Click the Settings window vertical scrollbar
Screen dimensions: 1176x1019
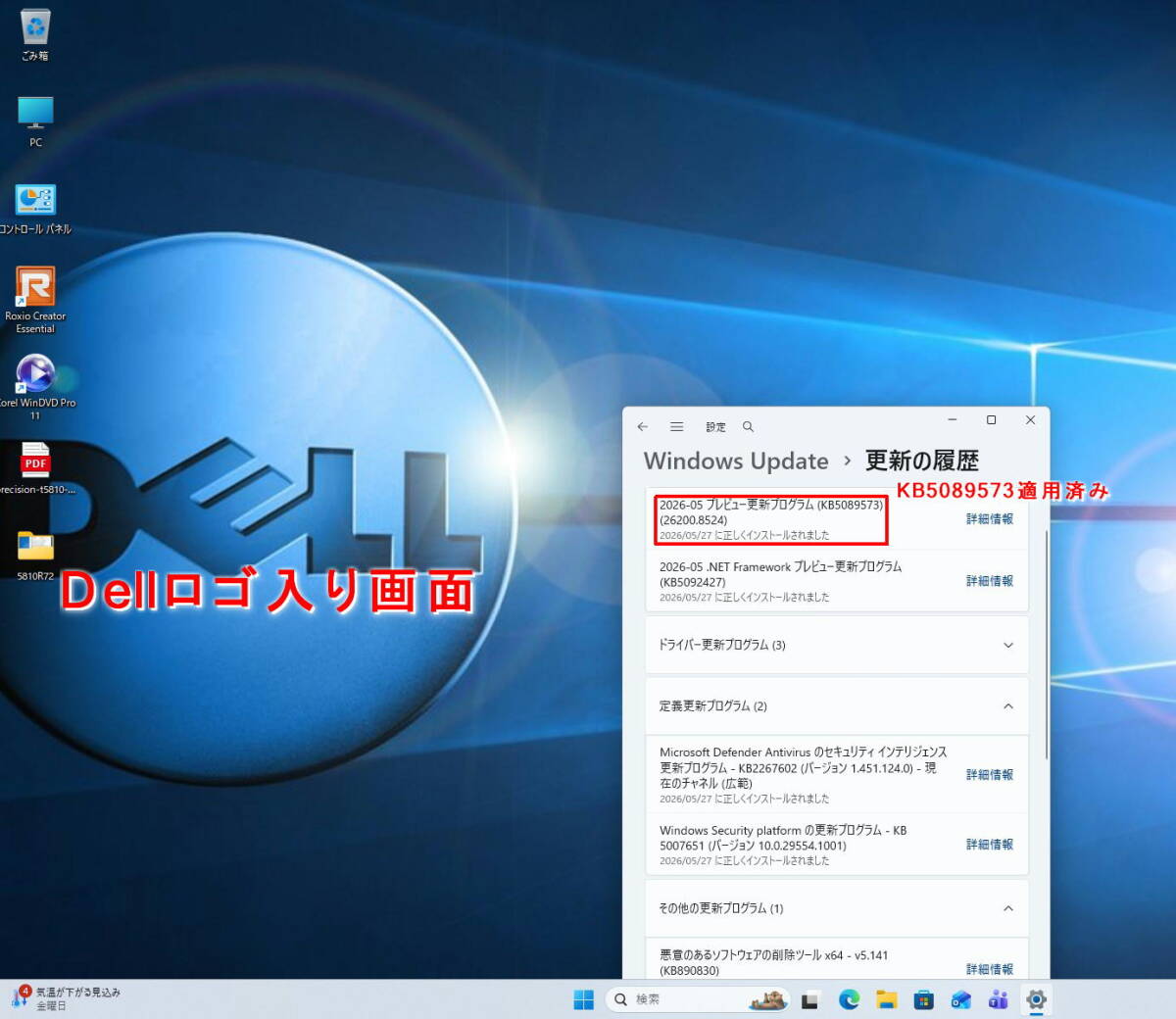point(1046,644)
